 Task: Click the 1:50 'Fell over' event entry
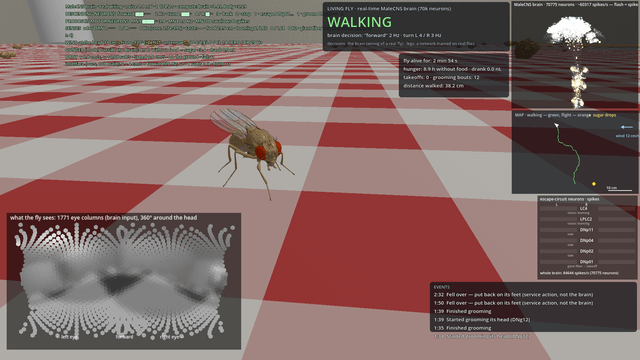click(x=513, y=303)
